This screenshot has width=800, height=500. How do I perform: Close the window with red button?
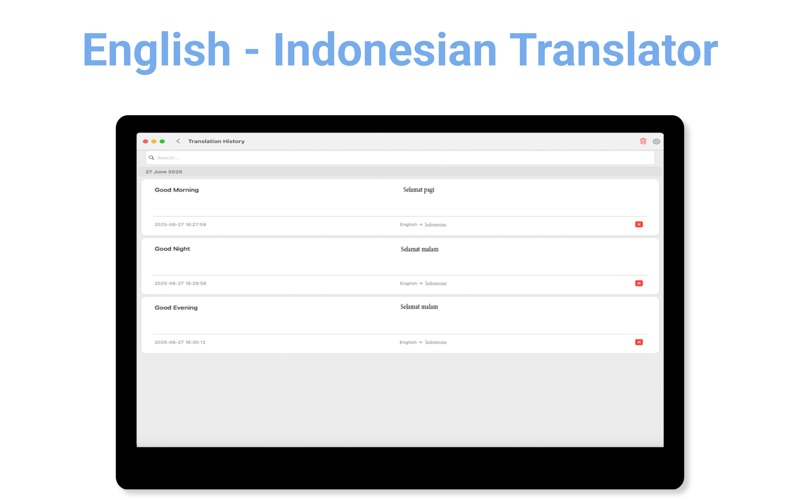tap(145, 141)
